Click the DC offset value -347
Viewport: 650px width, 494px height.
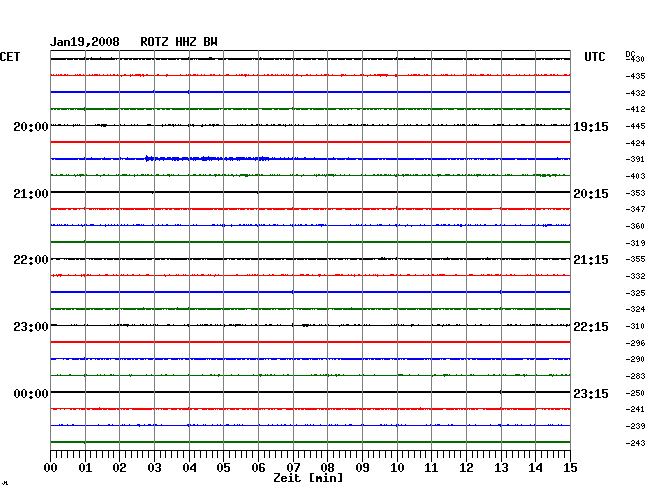635,209
